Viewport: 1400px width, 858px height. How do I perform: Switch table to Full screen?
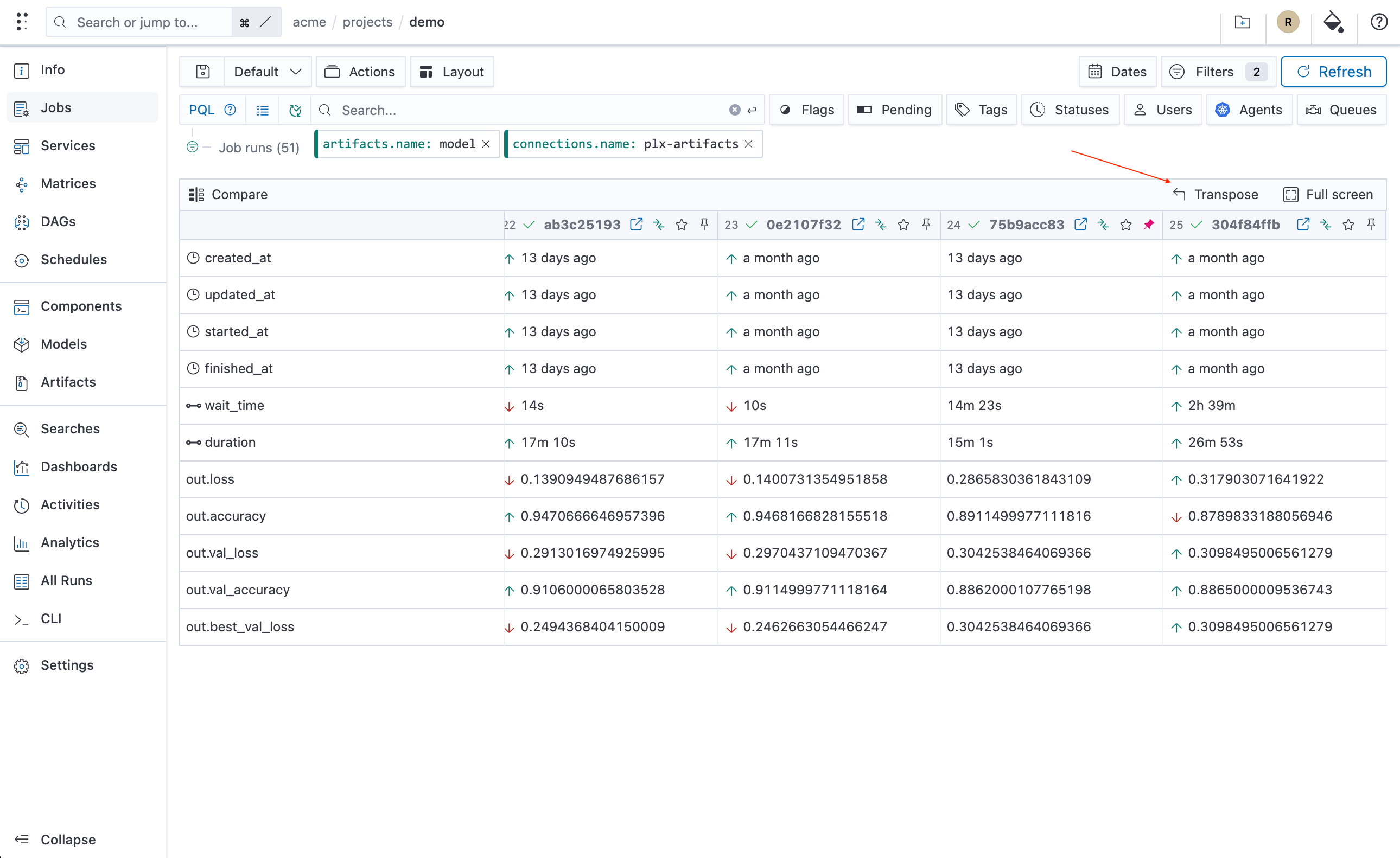tap(1328, 194)
